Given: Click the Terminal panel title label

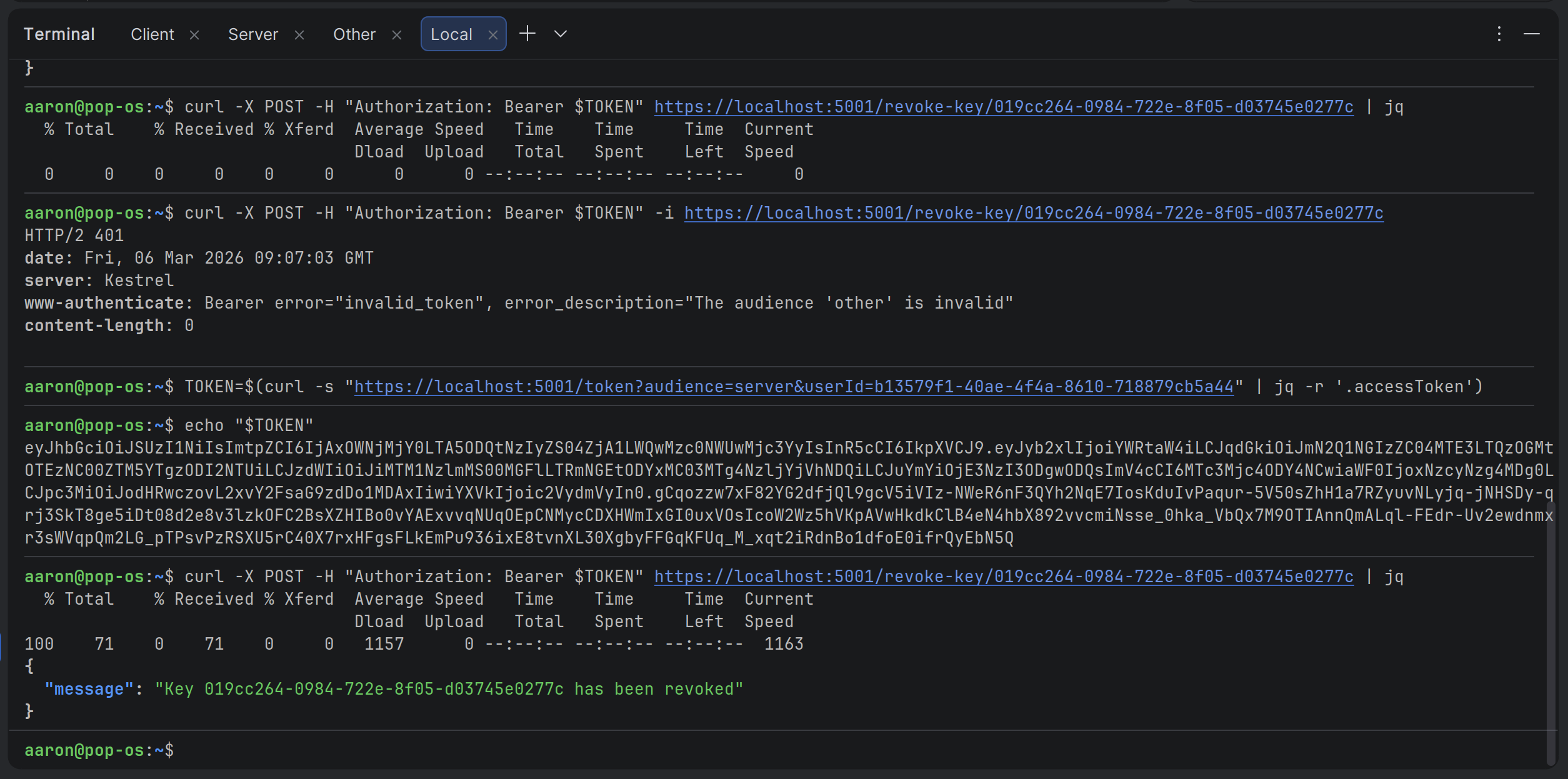Looking at the screenshot, I should [59, 34].
